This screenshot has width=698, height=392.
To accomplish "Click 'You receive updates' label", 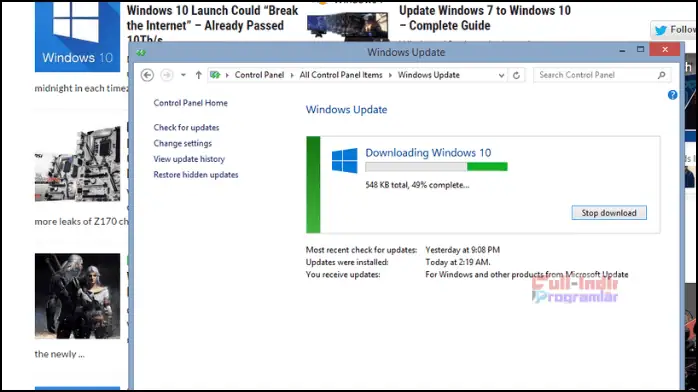I will click(x=343, y=275).
